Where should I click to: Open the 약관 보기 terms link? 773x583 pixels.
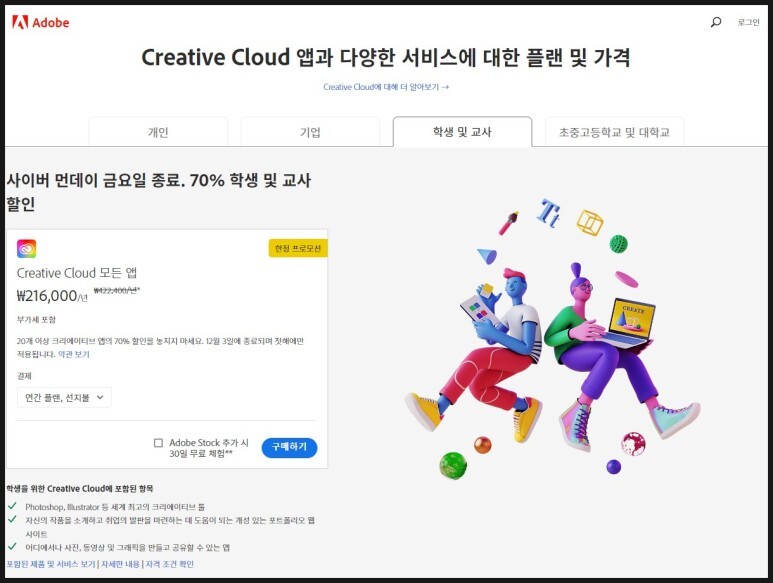coord(74,354)
